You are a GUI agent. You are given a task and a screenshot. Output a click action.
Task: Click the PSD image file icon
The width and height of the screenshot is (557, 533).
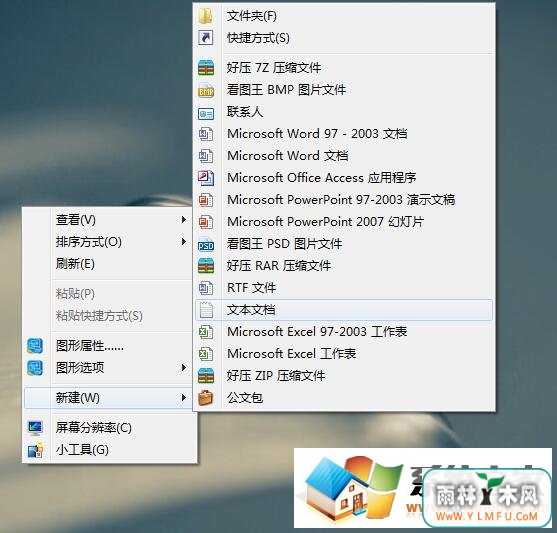point(206,244)
